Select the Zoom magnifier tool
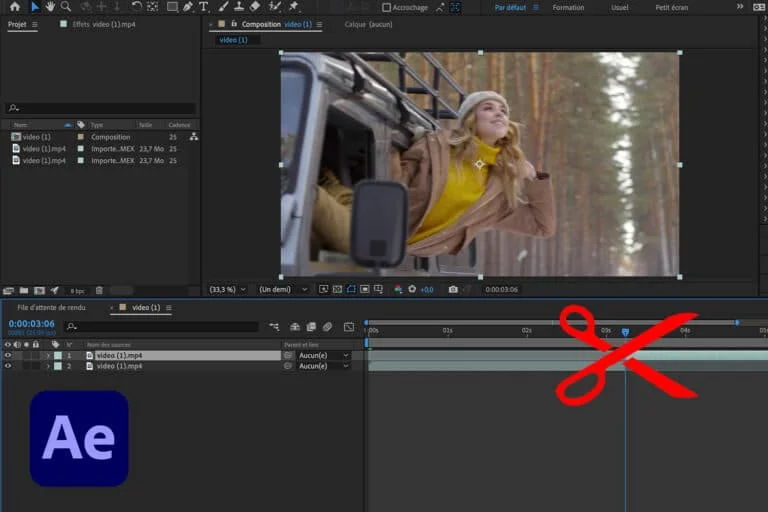 66,7
